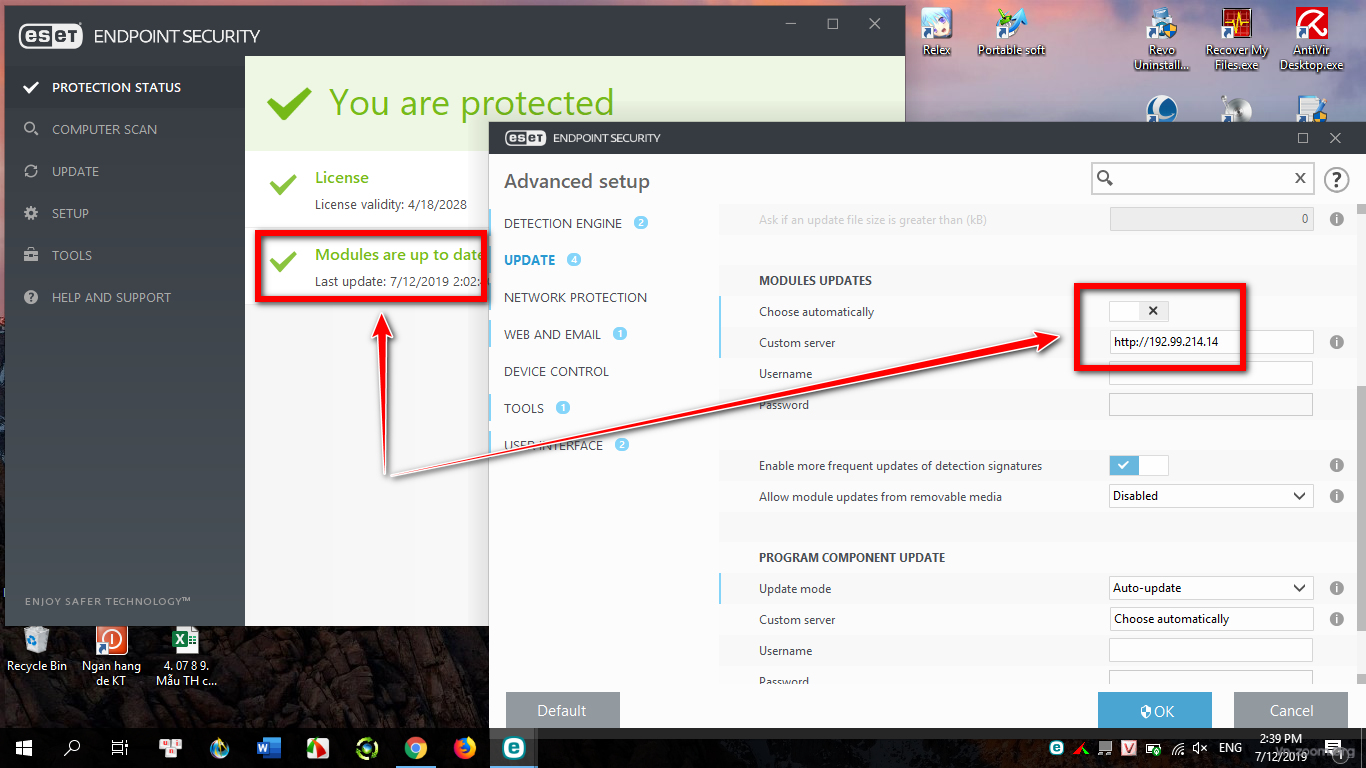This screenshot has height=768, width=1366.
Task: Launch Firefox from the taskbar
Action: (x=465, y=748)
